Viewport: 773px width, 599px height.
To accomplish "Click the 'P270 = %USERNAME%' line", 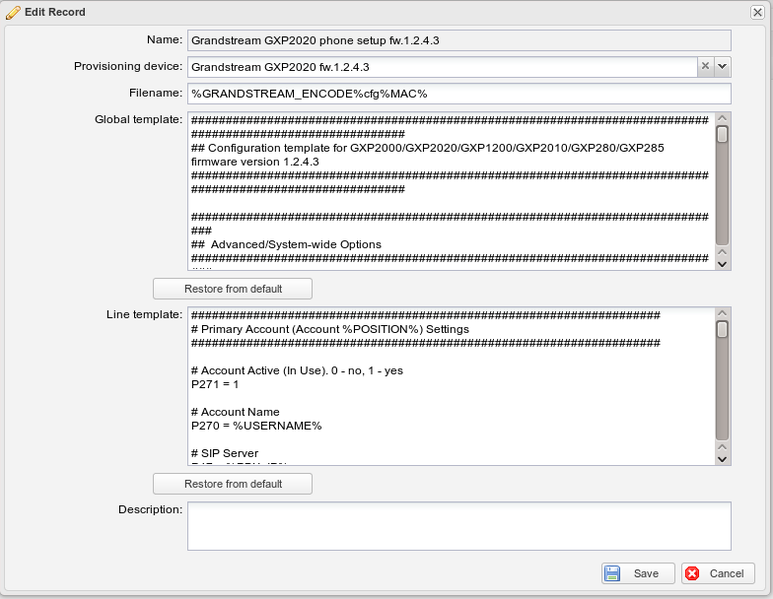I will coord(256,426).
